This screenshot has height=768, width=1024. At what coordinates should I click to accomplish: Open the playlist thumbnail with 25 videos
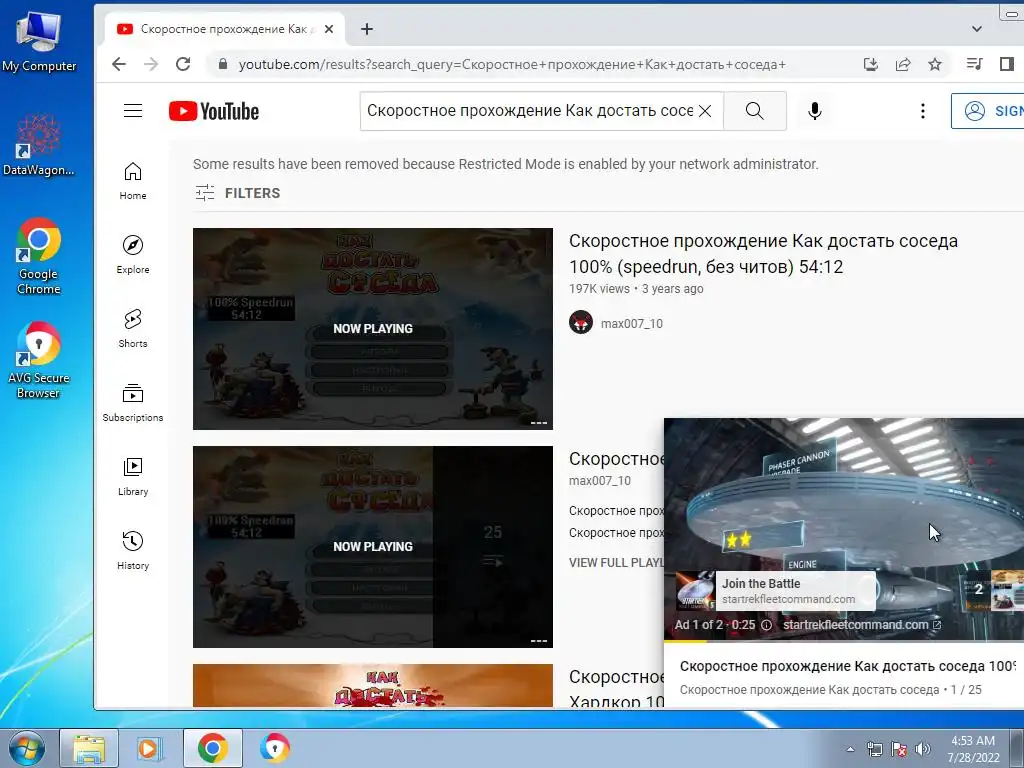tap(373, 547)
